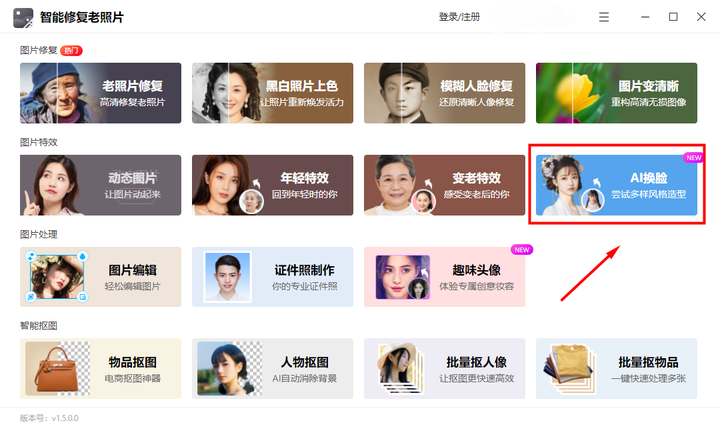720x427 pixels.
Task: Open the AI换脸 face swap feature
Action: [616, 185]
